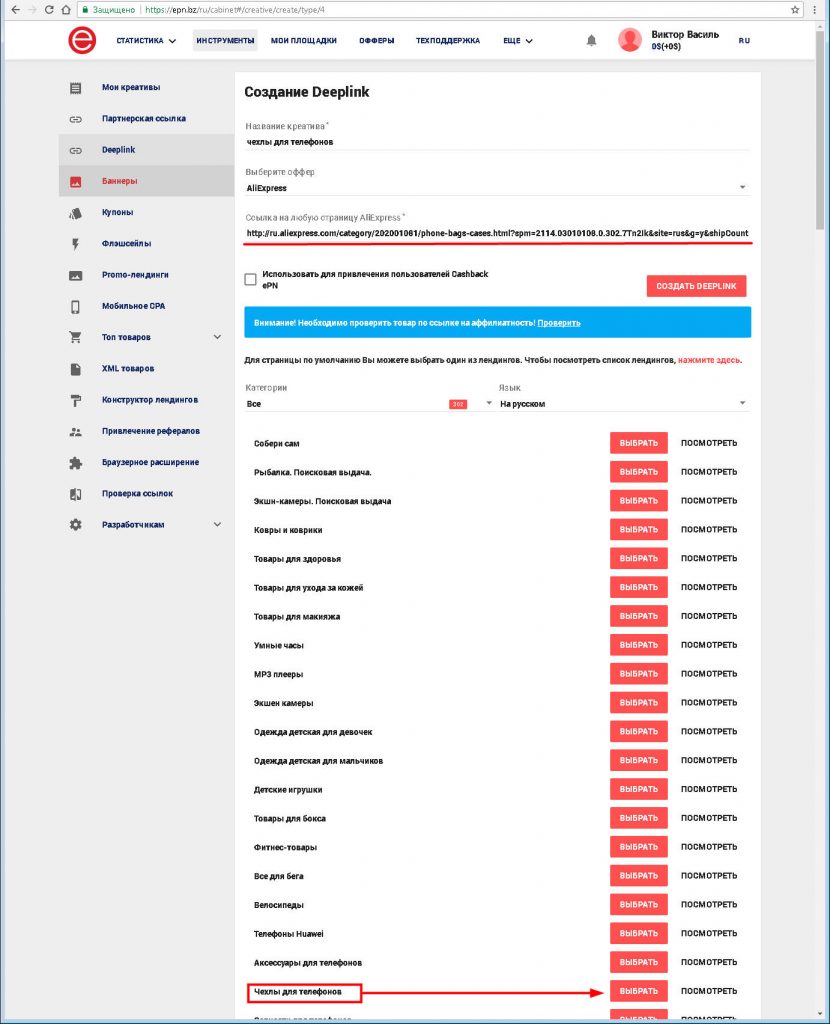Expand the Топ товаров sidebar section
The width and height of the screenshot is (830, 1024).
pos(217,338)
